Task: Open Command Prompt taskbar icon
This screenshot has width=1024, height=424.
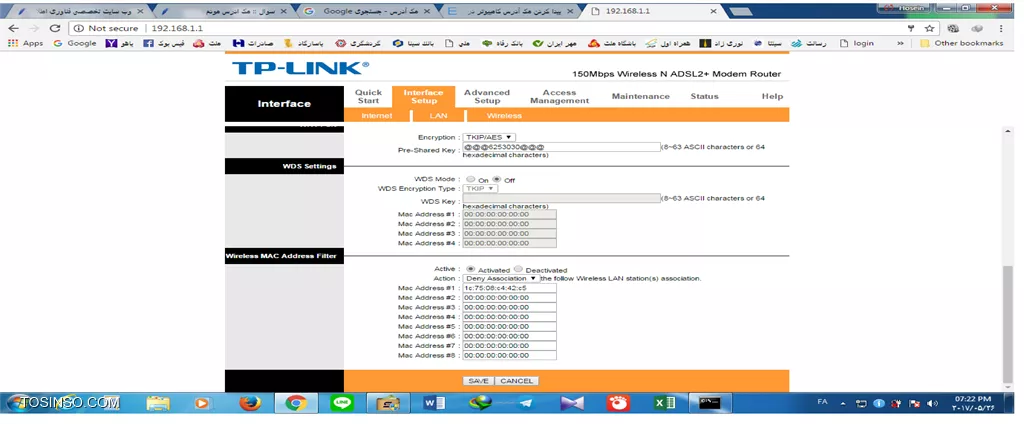Action: pos(709,404)
